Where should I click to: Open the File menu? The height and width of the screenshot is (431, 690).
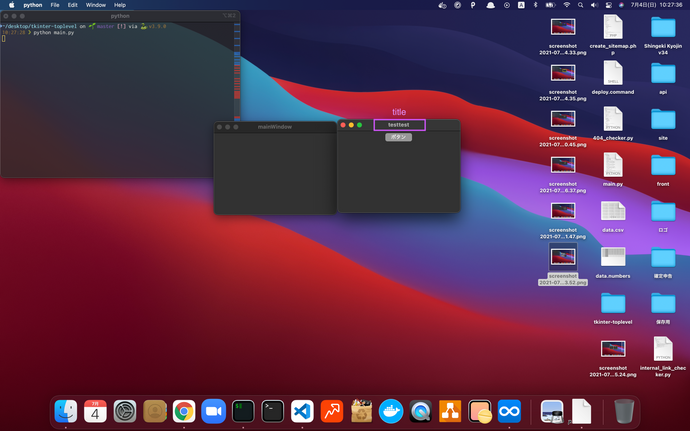pyautogui.click(x=54, y=5)
